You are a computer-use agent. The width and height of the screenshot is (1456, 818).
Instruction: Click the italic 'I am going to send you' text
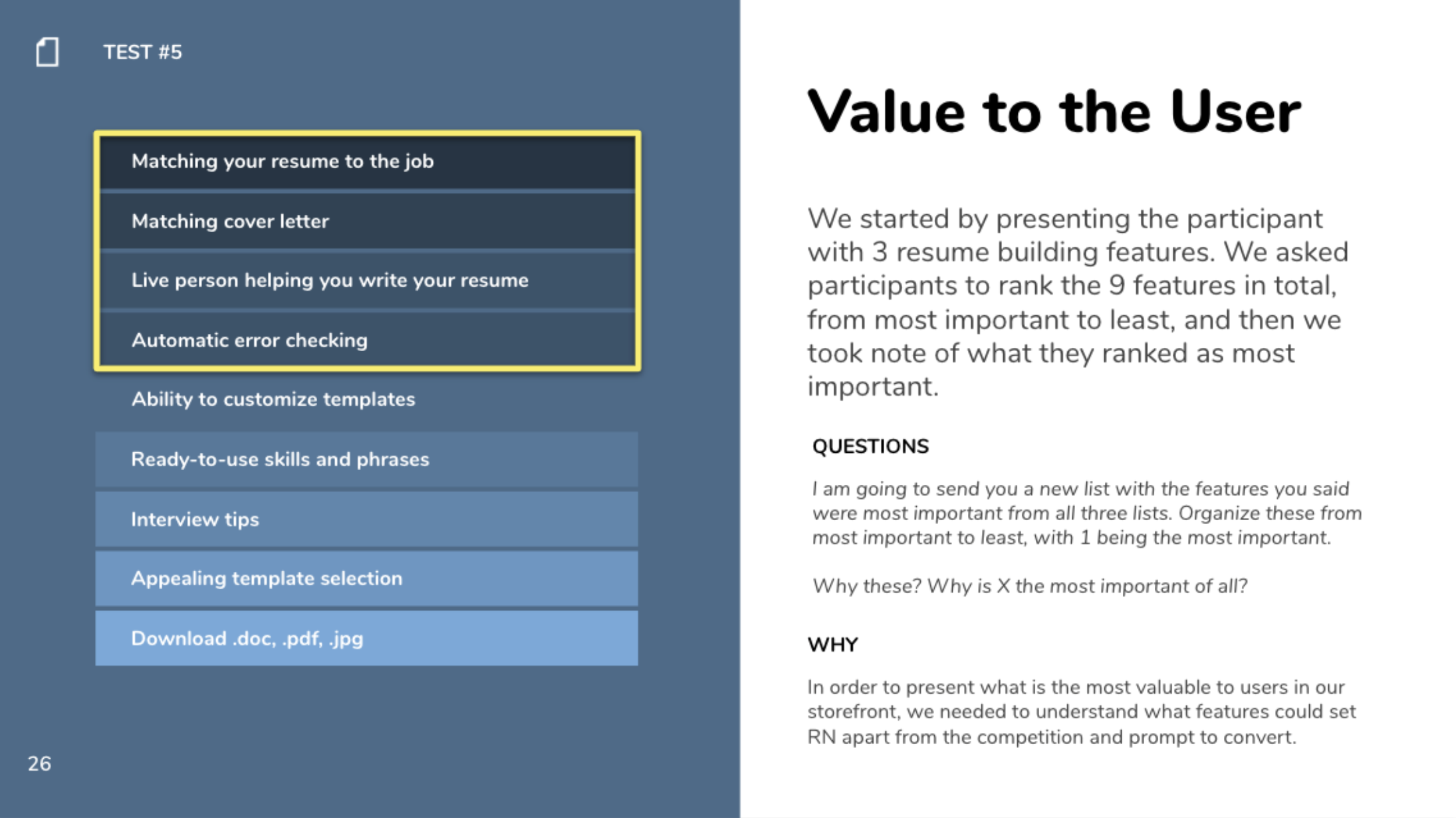tap(1087, 513)
